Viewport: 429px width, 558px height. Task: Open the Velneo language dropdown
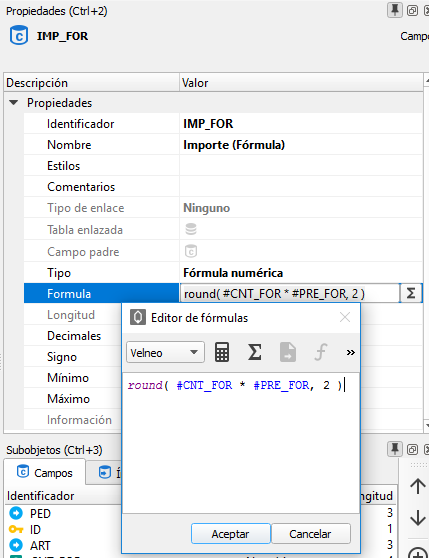165,352
